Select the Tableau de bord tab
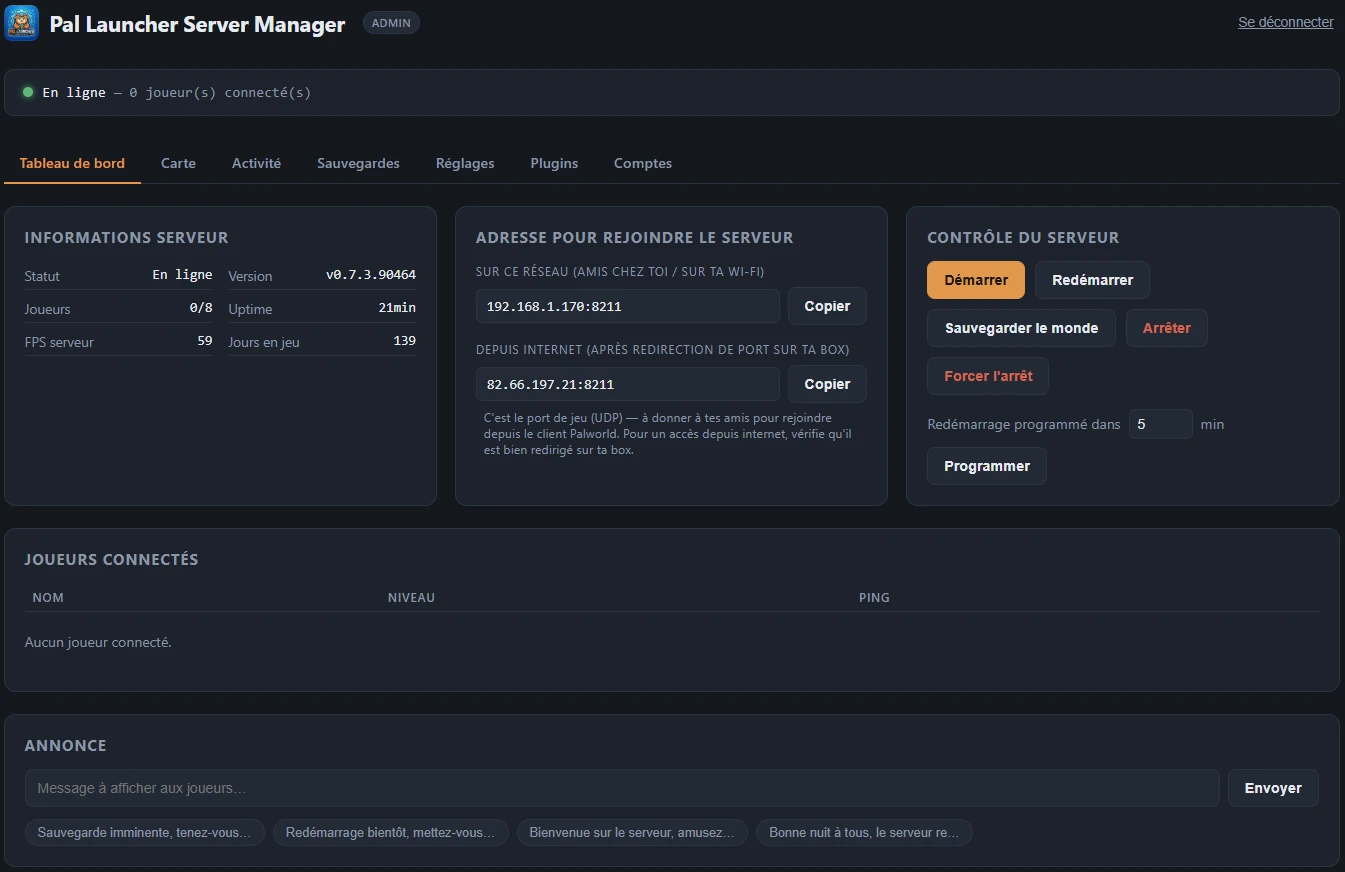The image size is (1345, 872). click(72, 163)
